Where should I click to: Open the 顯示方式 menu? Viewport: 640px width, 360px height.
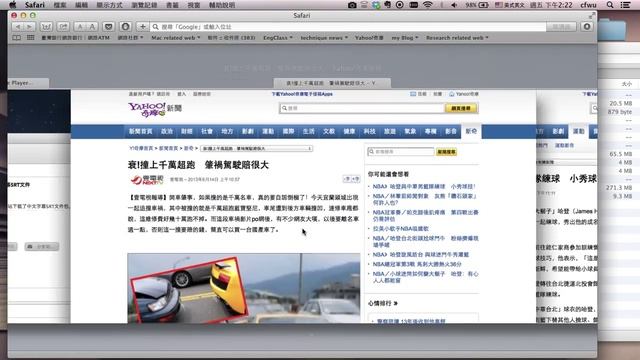pos(109,5)
